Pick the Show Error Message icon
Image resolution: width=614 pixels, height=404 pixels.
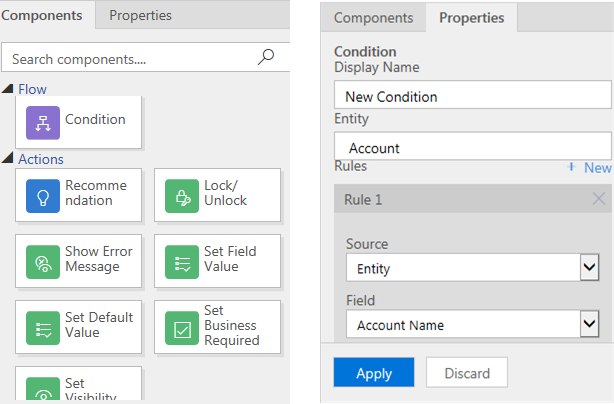click(x=44, y=260)
